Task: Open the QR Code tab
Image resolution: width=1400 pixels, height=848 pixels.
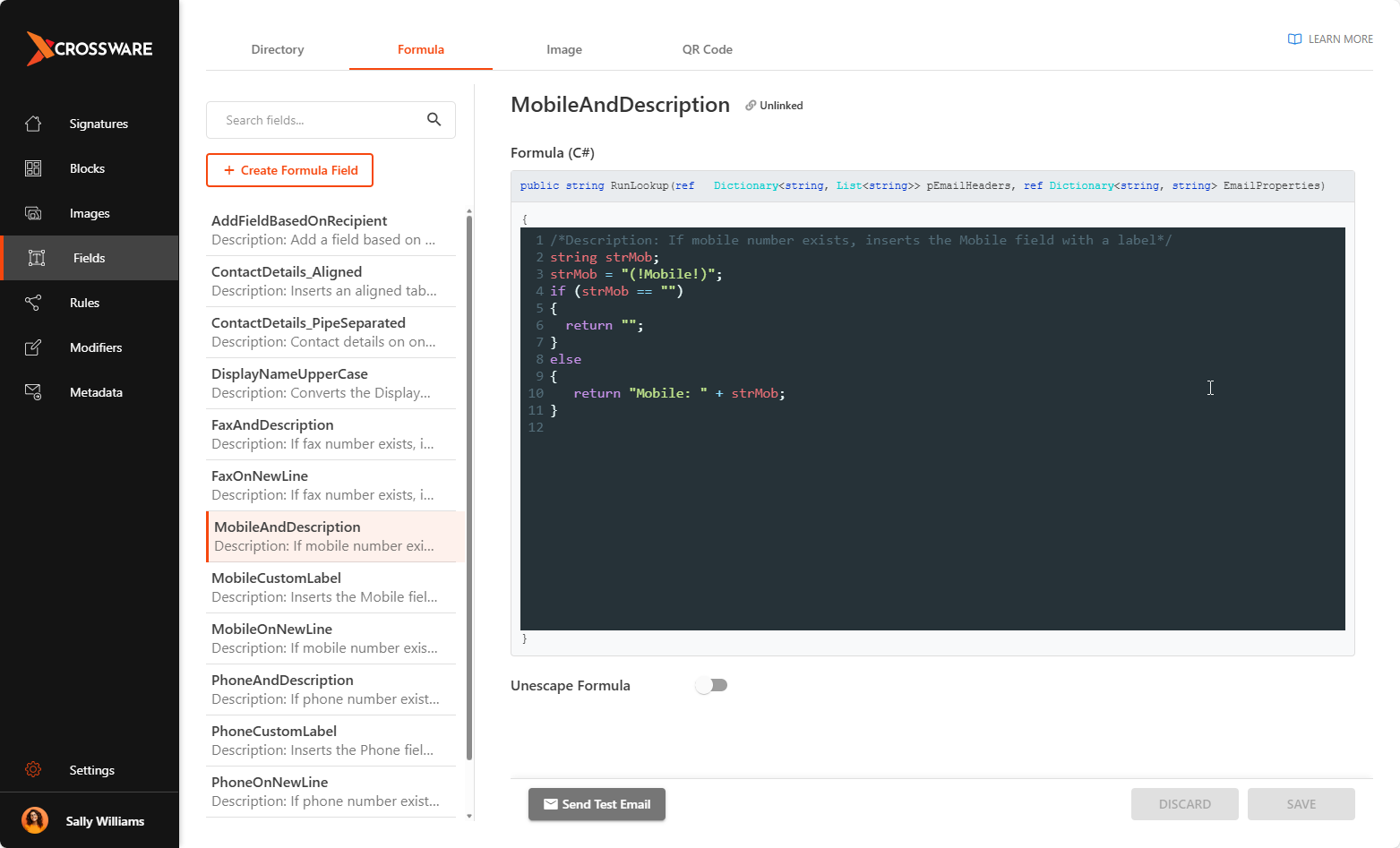Action: pyautogui.click(x=707, y=50)
